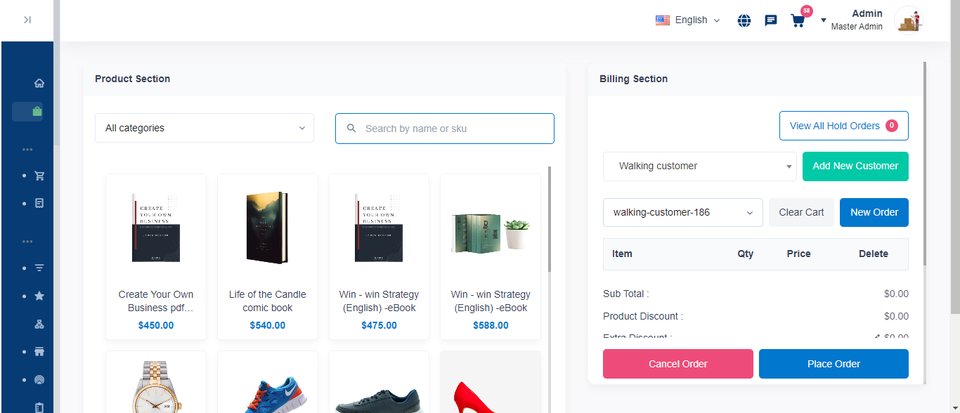Expand the English language selector
Image resolution: width=960 pixels, height=413 pixels.
(x=688, y=20)
